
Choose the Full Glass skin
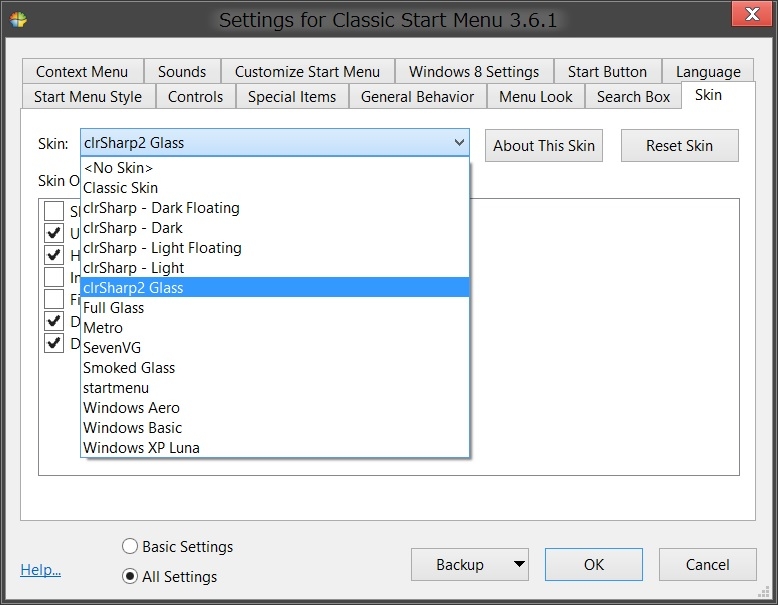pyautogui.click(x=275, y=308)
